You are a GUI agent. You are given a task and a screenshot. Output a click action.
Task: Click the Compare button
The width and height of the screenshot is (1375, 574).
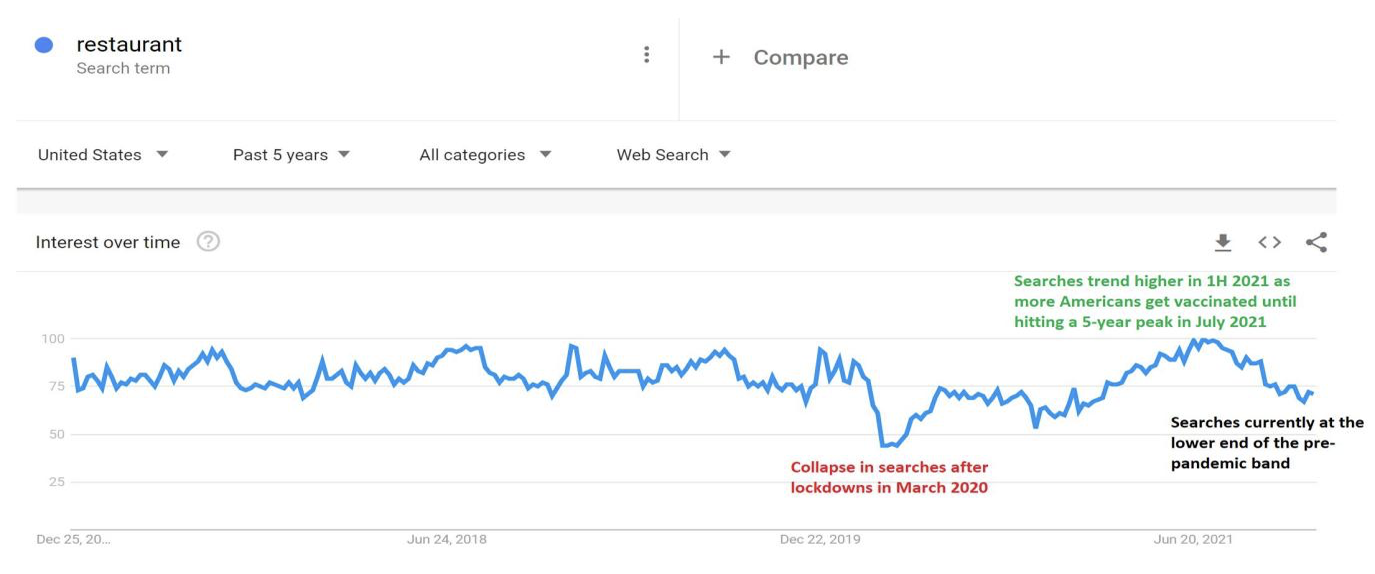tap(800, 57)
